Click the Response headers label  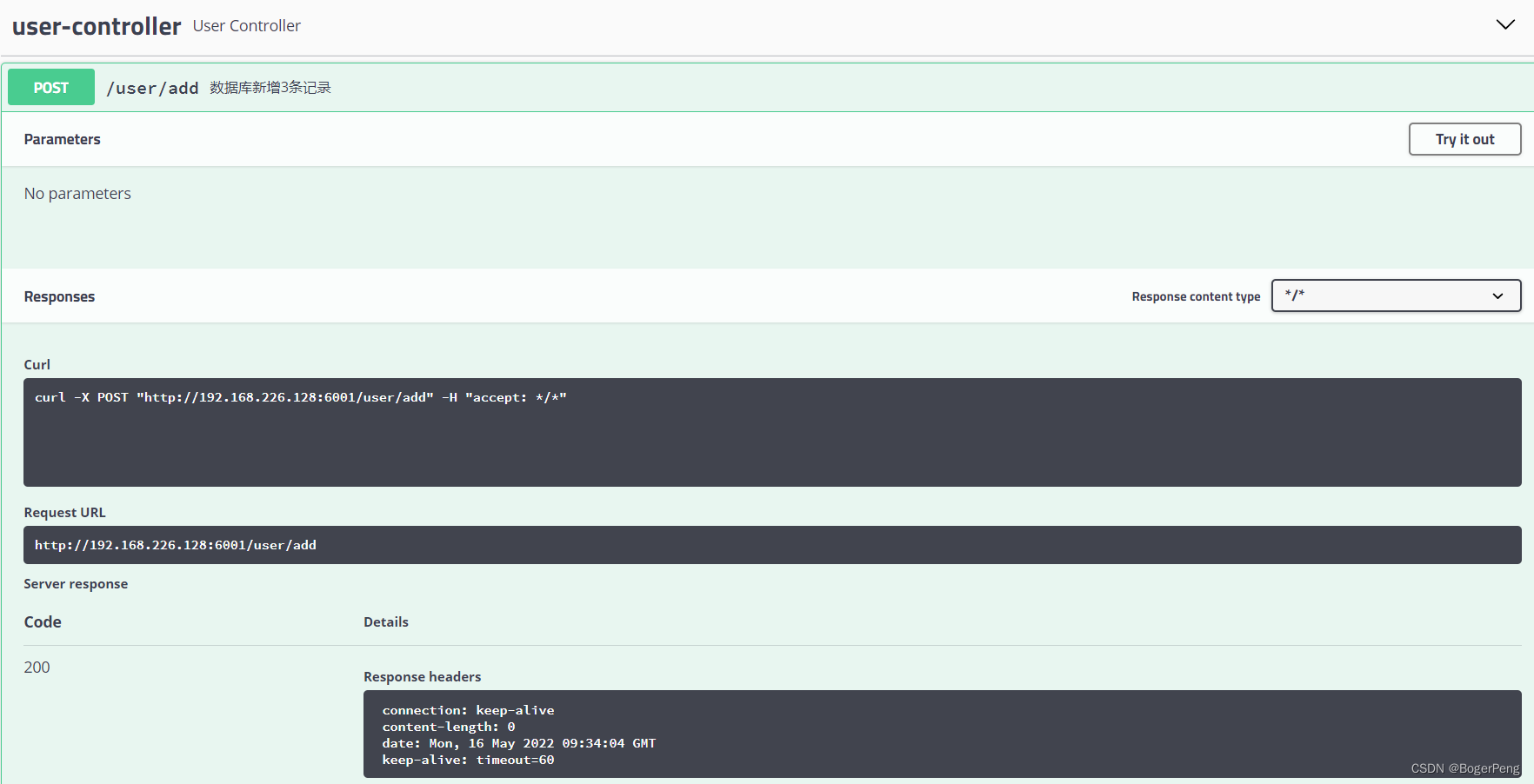(423, 676)
